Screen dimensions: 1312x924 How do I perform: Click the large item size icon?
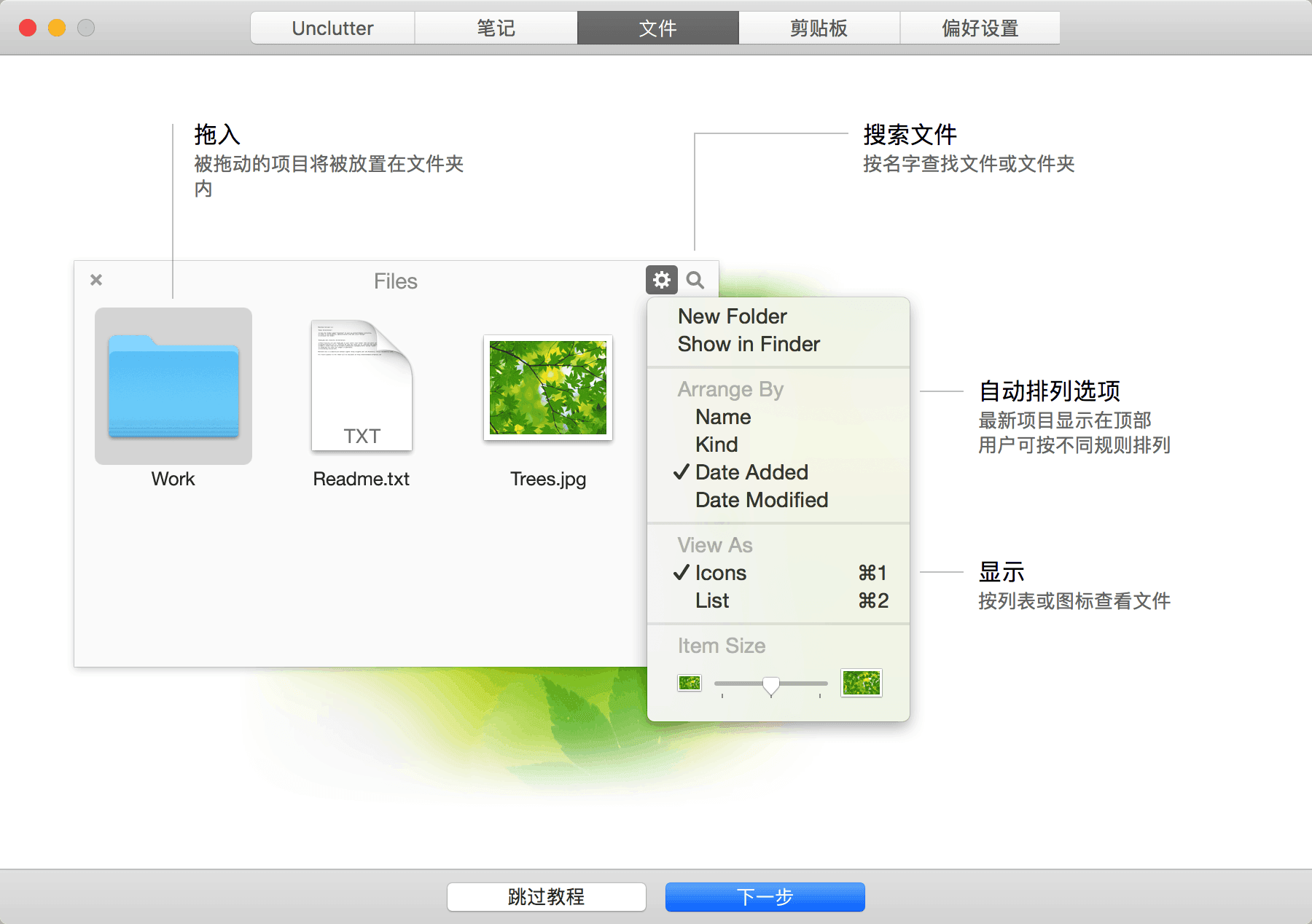[x=862, y=683]
